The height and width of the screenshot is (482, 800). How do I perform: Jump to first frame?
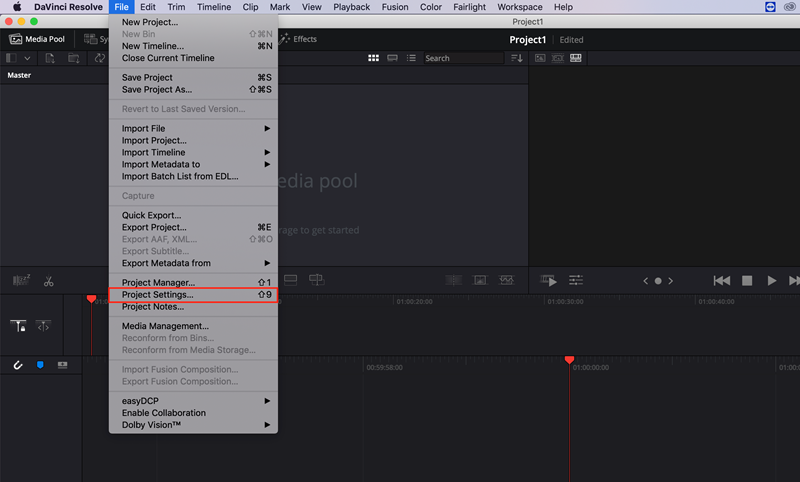pyautogui.click(x=721, y=281)
